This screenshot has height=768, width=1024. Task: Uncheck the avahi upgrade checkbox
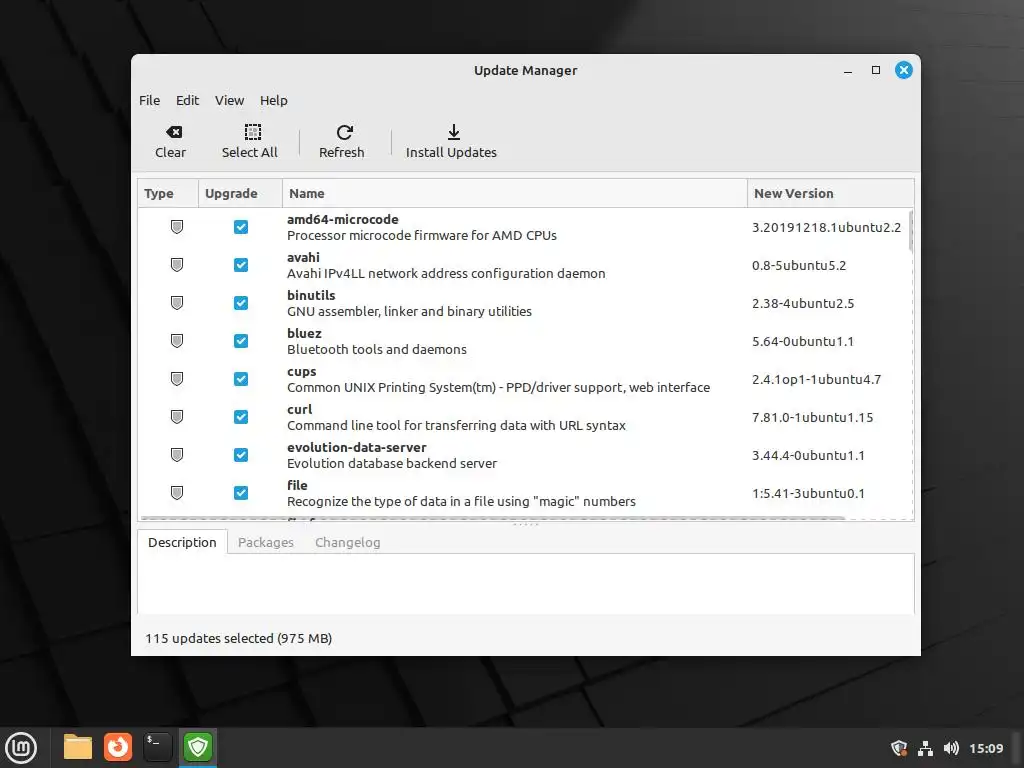coord(241,265)
